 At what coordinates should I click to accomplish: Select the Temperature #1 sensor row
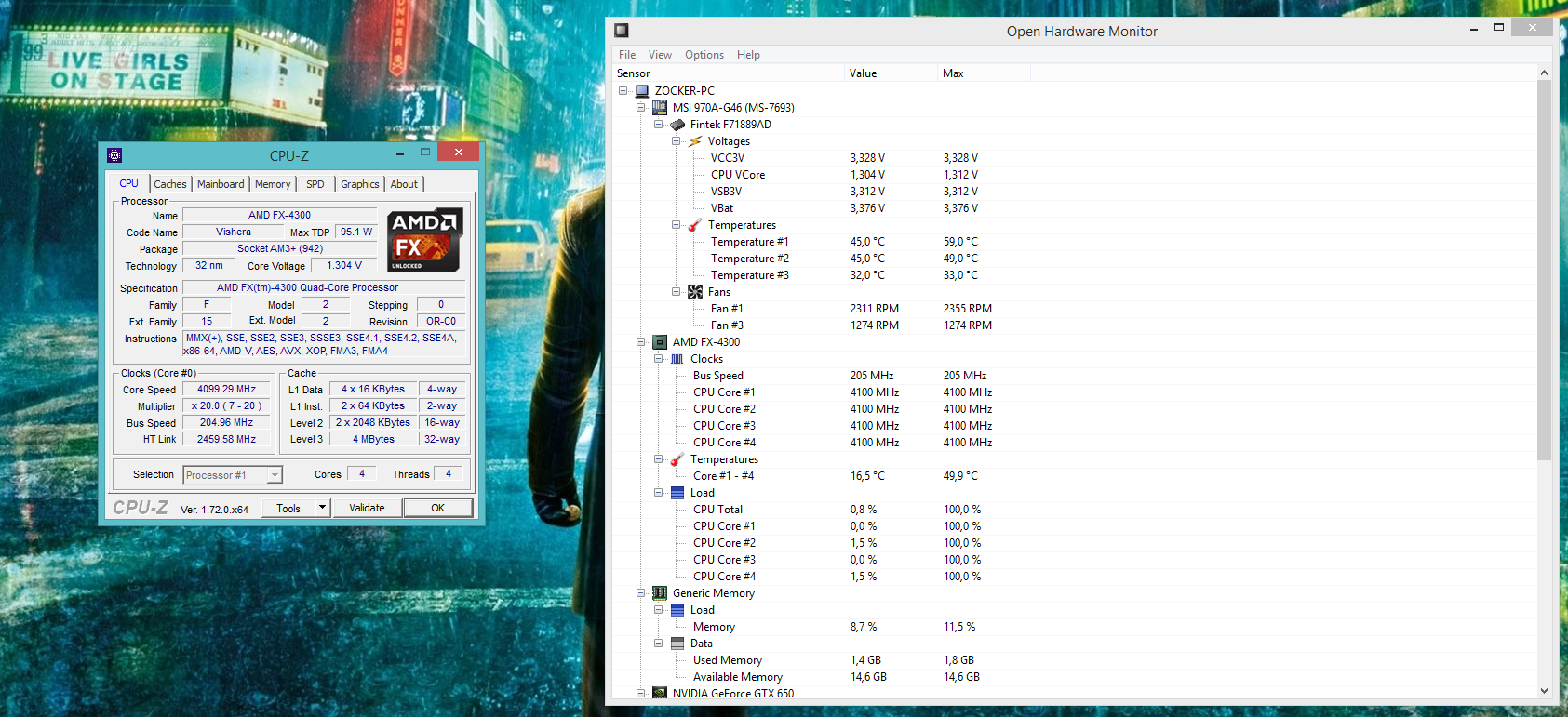[1075, 242]
